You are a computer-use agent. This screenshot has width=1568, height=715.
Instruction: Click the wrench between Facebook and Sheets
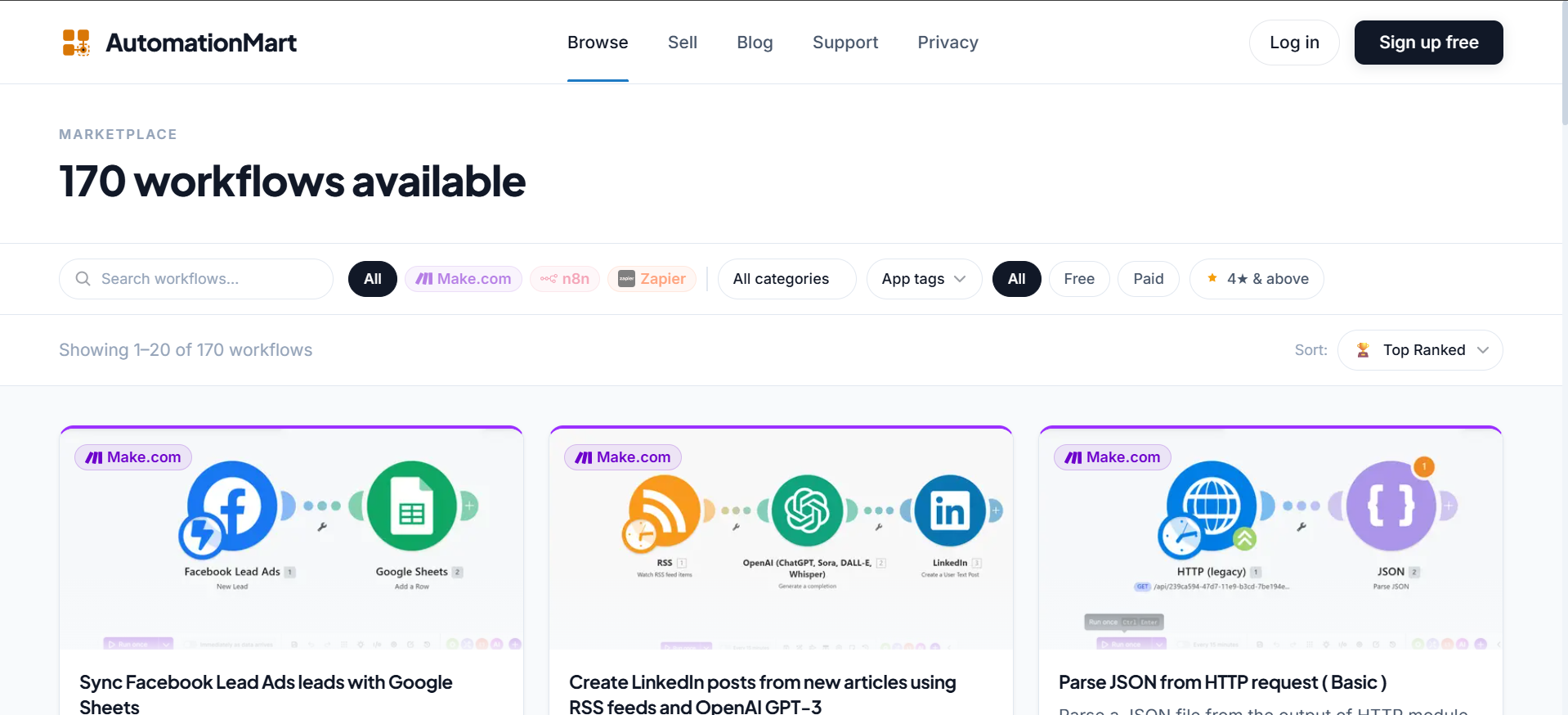322,527
